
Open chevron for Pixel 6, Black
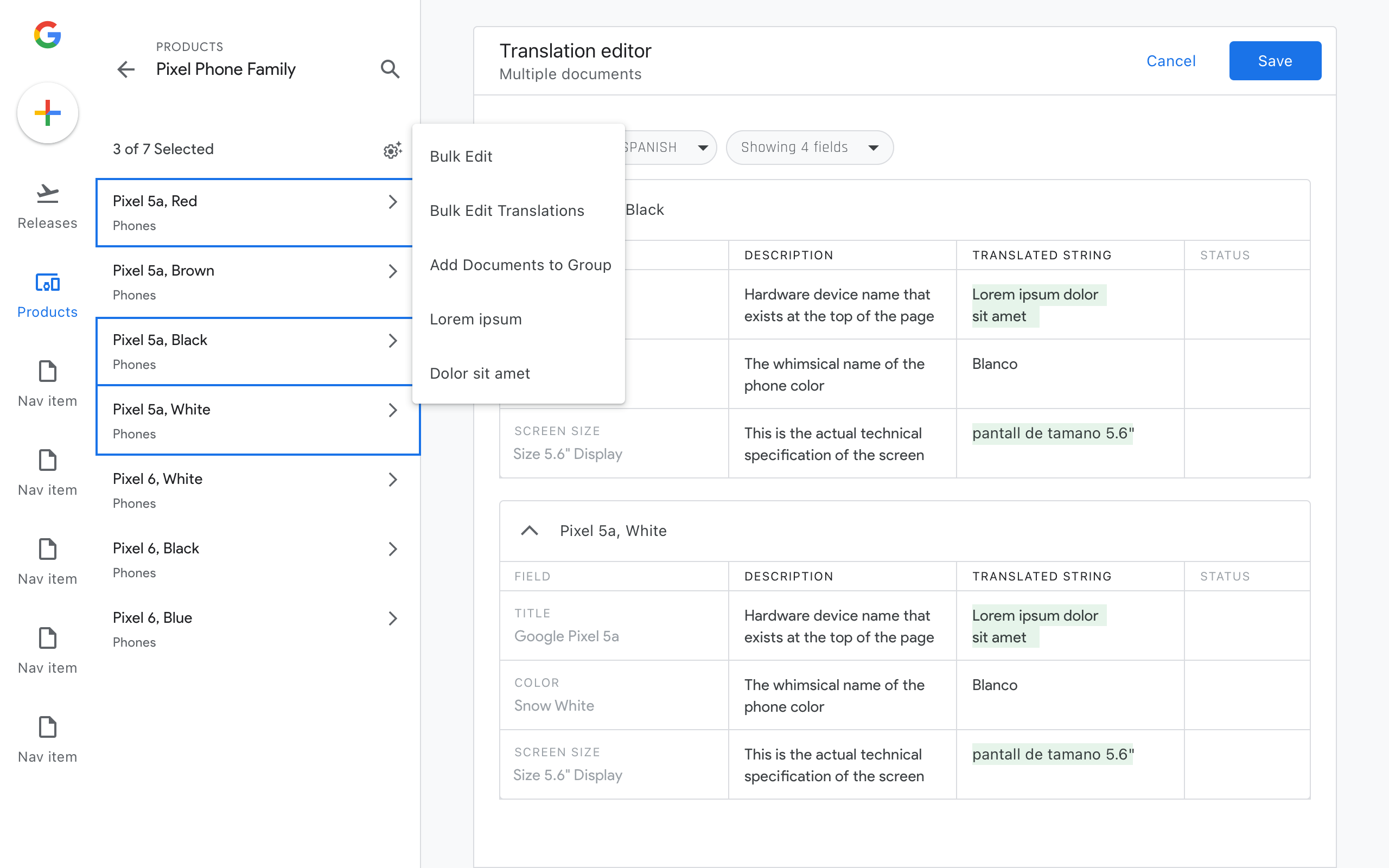tap(393, 550)
